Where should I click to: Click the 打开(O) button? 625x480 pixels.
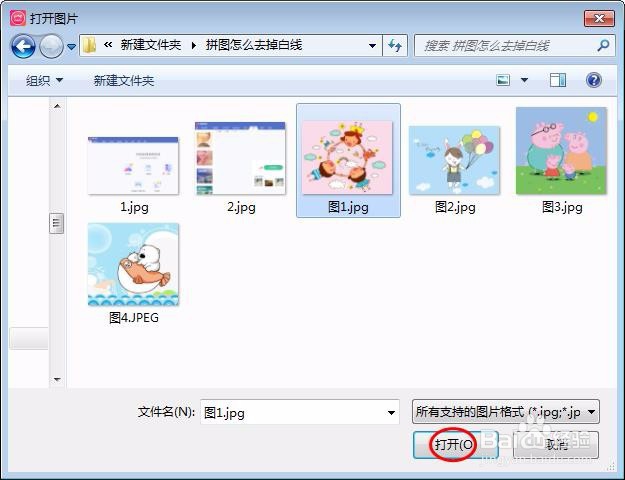tap(456, 444)
